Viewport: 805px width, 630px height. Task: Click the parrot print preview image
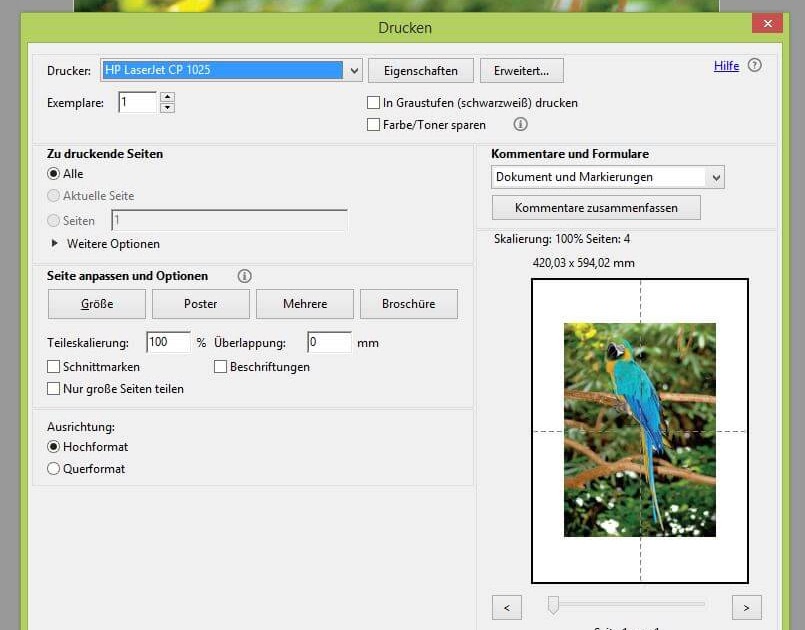640,430
